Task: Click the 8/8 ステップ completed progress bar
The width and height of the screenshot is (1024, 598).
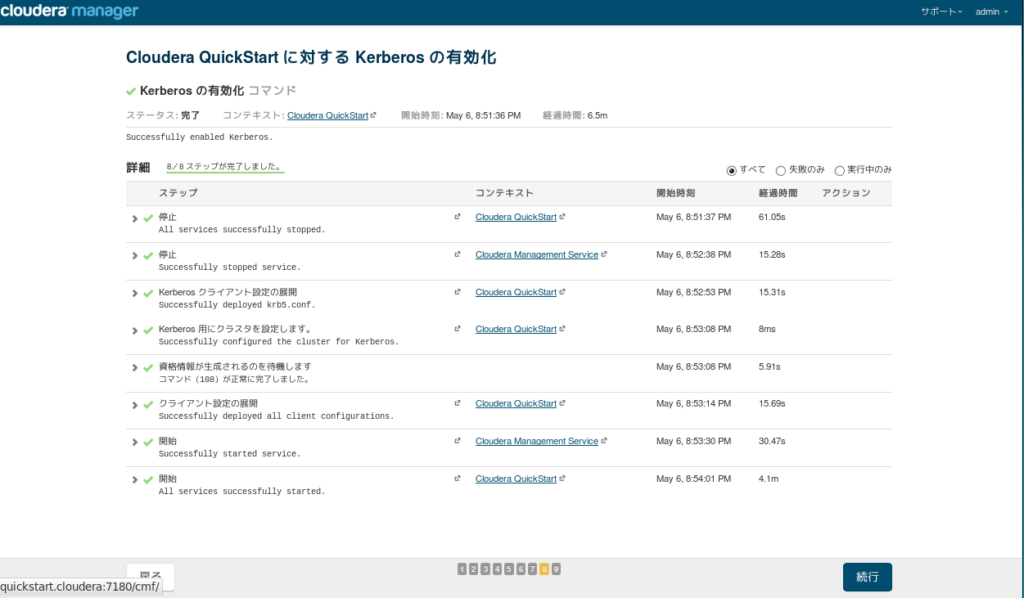Action: 225,168
